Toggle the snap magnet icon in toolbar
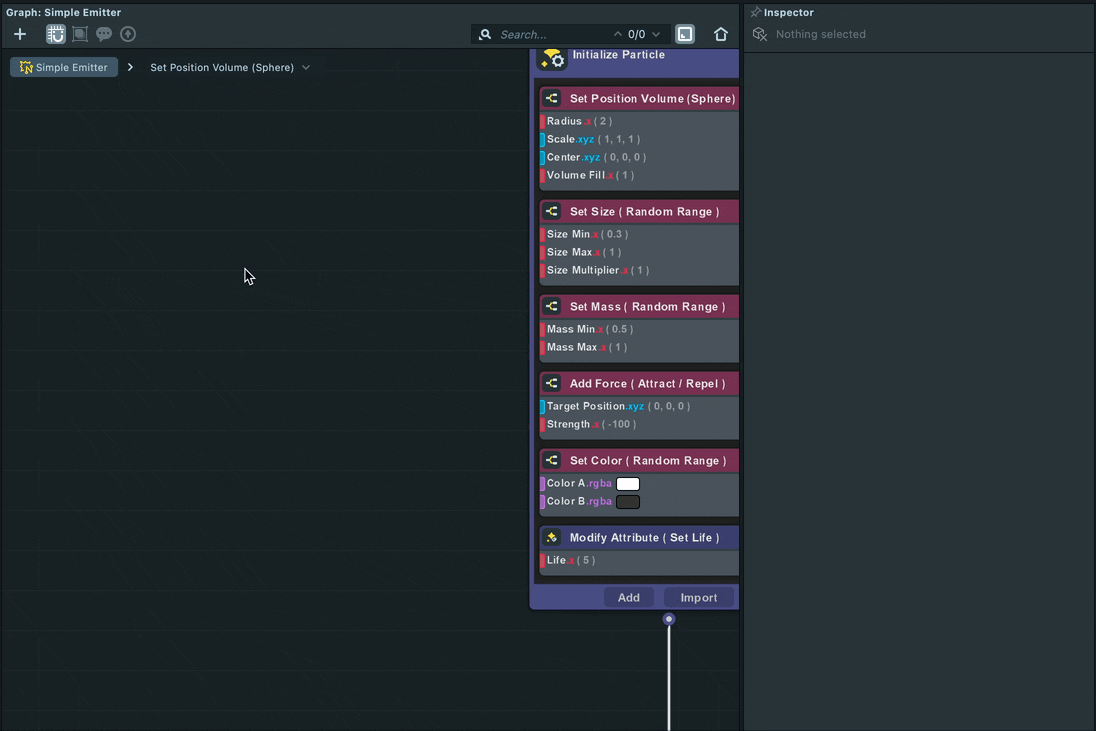Viewport: 1096px width, 731px height. tap(56, 34)
